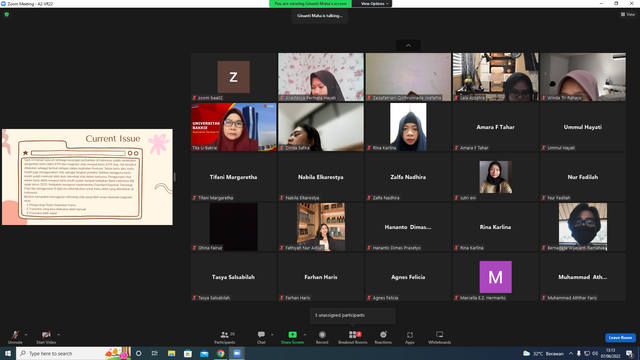Image resolution: width=640 pixels, height=360 pixels.
Task: Select the Ghina Fairuz tile
Action: click(x=233, y=227)
